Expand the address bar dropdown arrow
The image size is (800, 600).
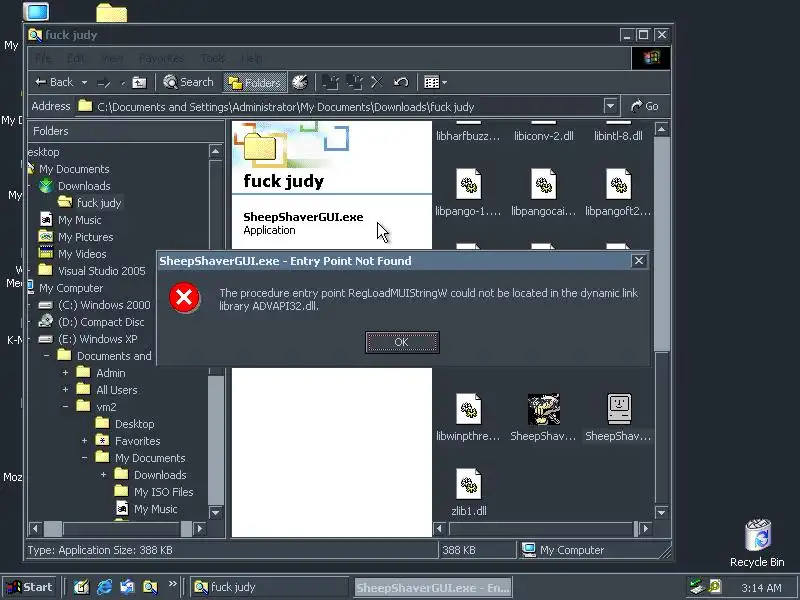[611, 106]
